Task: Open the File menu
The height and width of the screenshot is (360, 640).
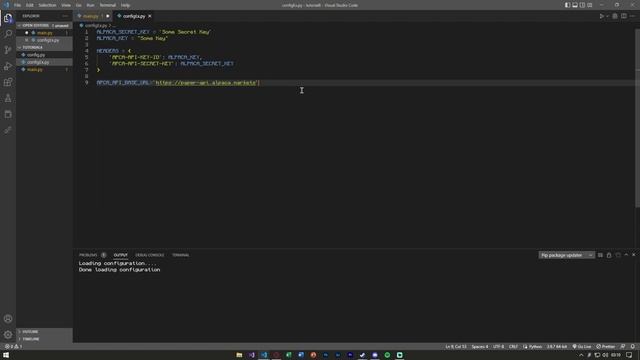Action: click(17, 5)
